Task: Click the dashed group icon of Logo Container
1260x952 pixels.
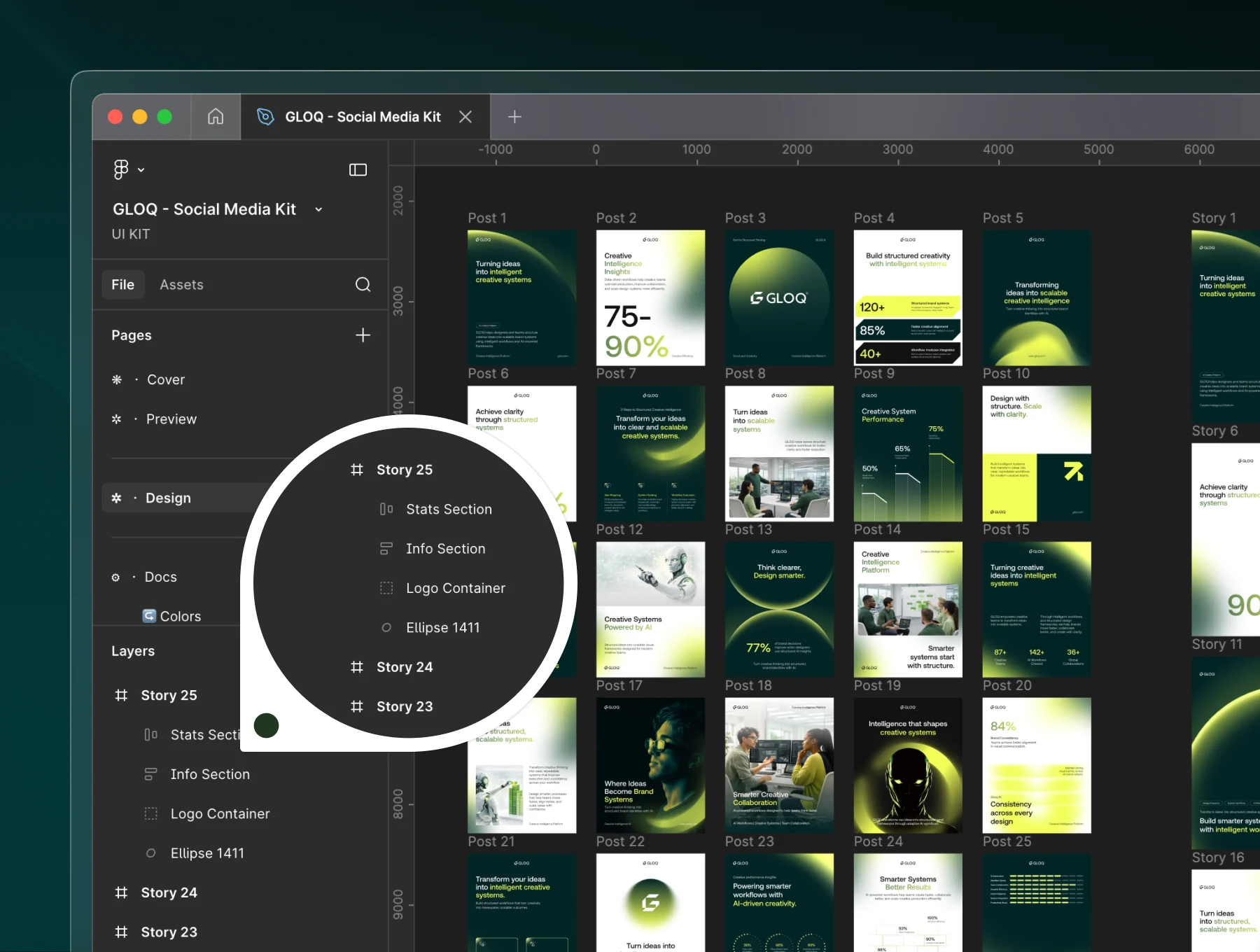Action: [150, 813]
